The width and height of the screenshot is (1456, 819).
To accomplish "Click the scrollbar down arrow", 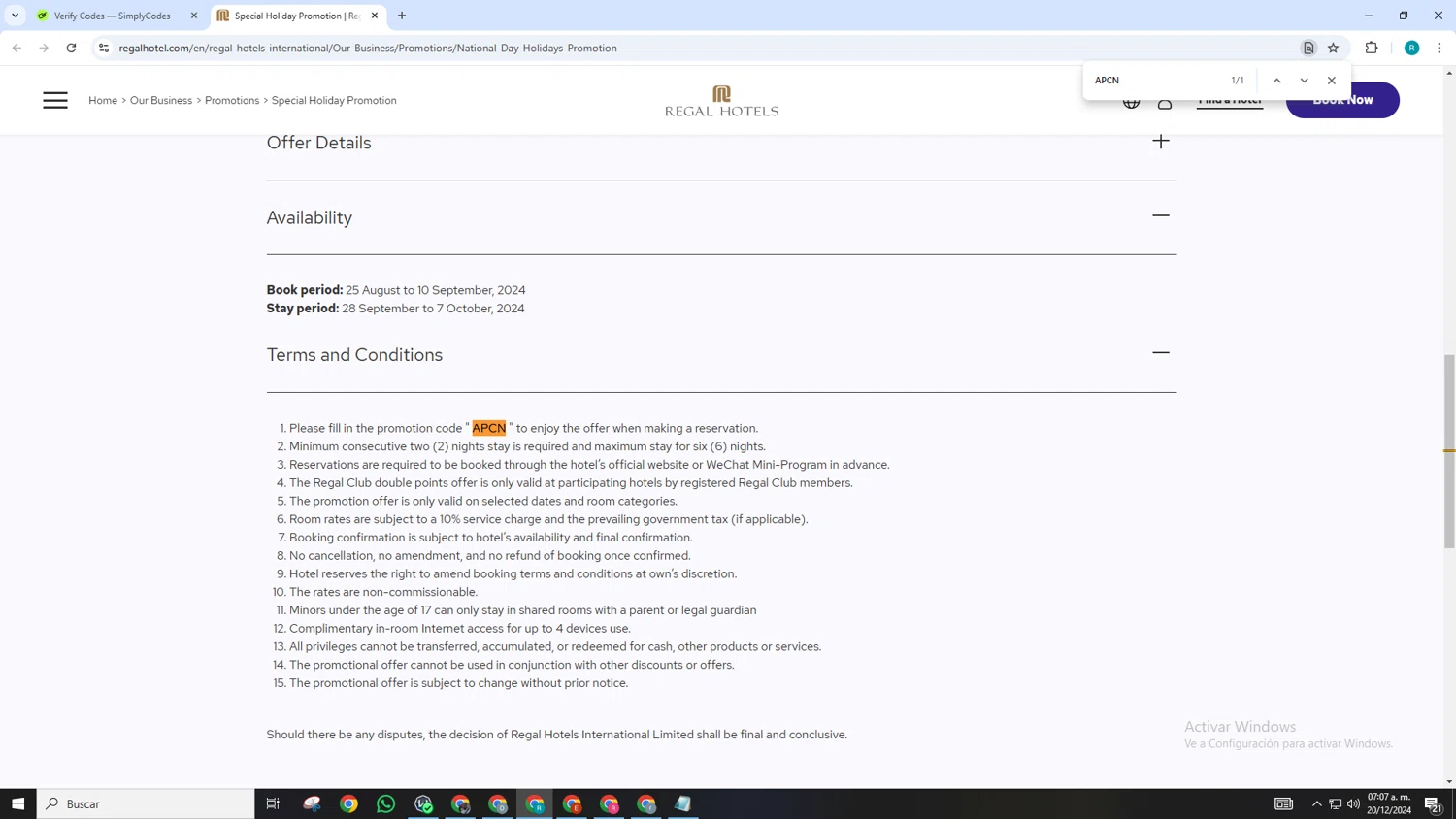I will pyautogui.click(x=1449, y=781).
